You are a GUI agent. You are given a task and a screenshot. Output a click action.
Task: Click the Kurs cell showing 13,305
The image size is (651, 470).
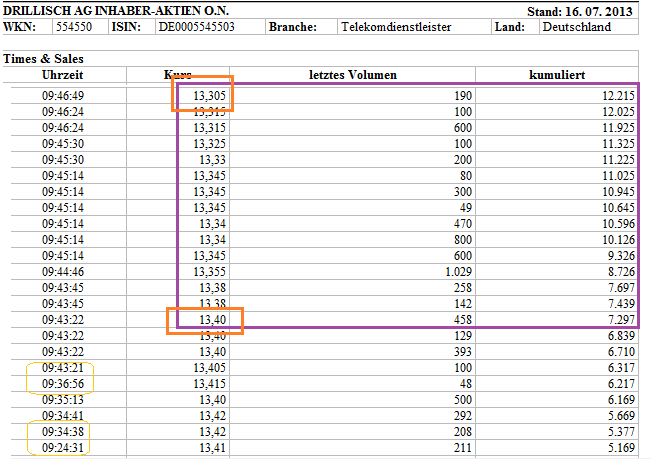pos(204,95)
